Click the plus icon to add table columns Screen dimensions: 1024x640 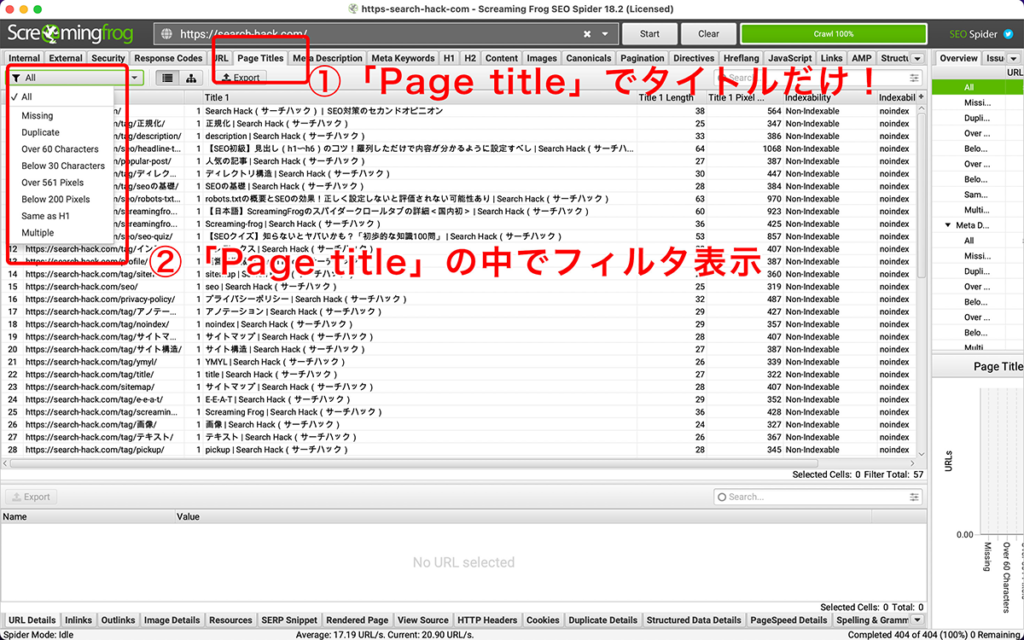click(921, 97)
